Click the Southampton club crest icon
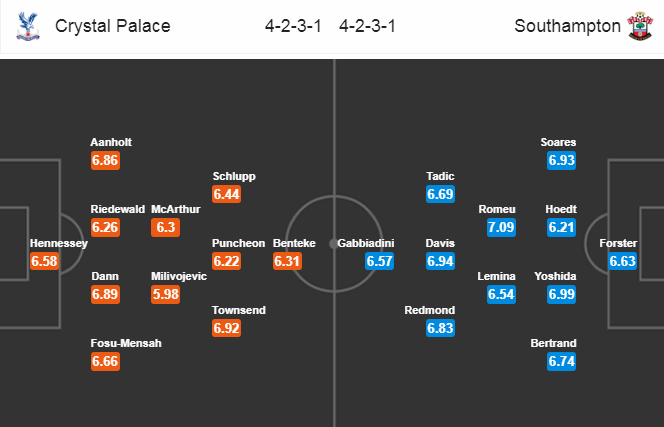664x427 pixels. [640, 26]
